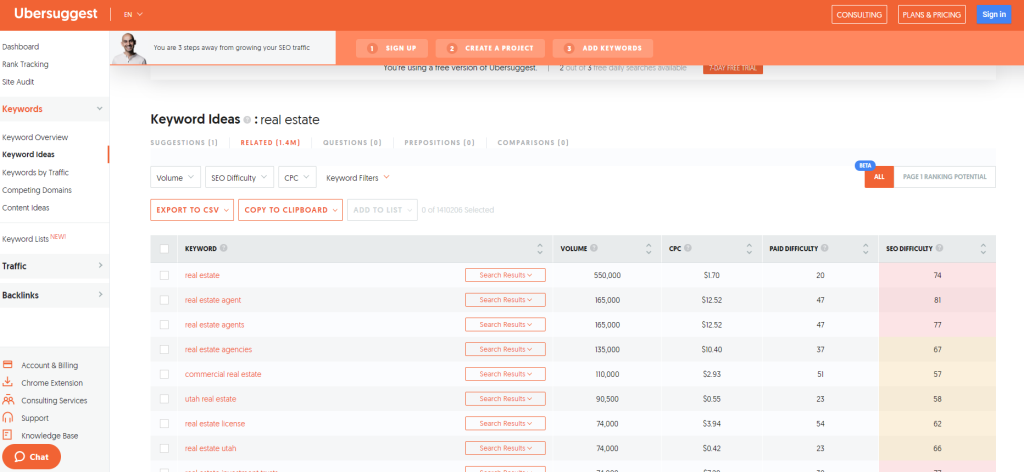
Task: Click the Chrome Extension download icon
Action: [x=8, y=383]
